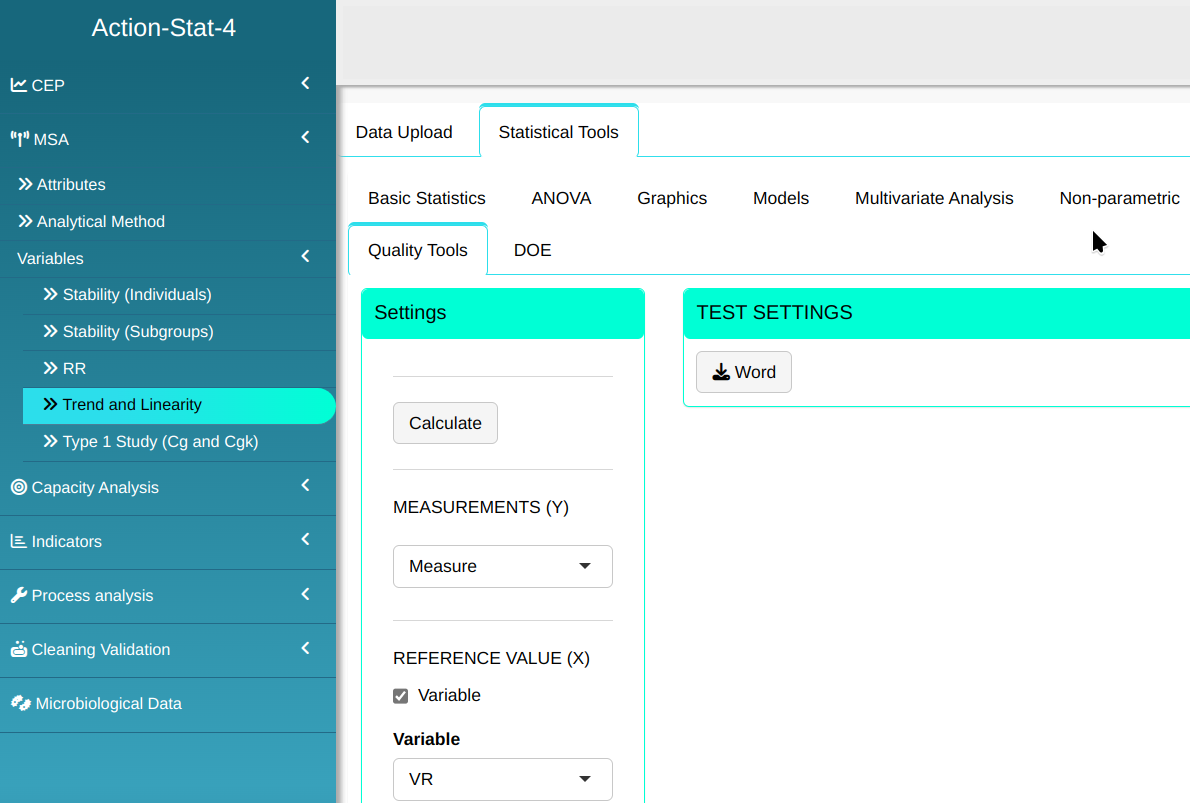Open the ANOVA tab
This screenshot has height=803, width=1190.
pyautogui.click(x=561, y=198)
